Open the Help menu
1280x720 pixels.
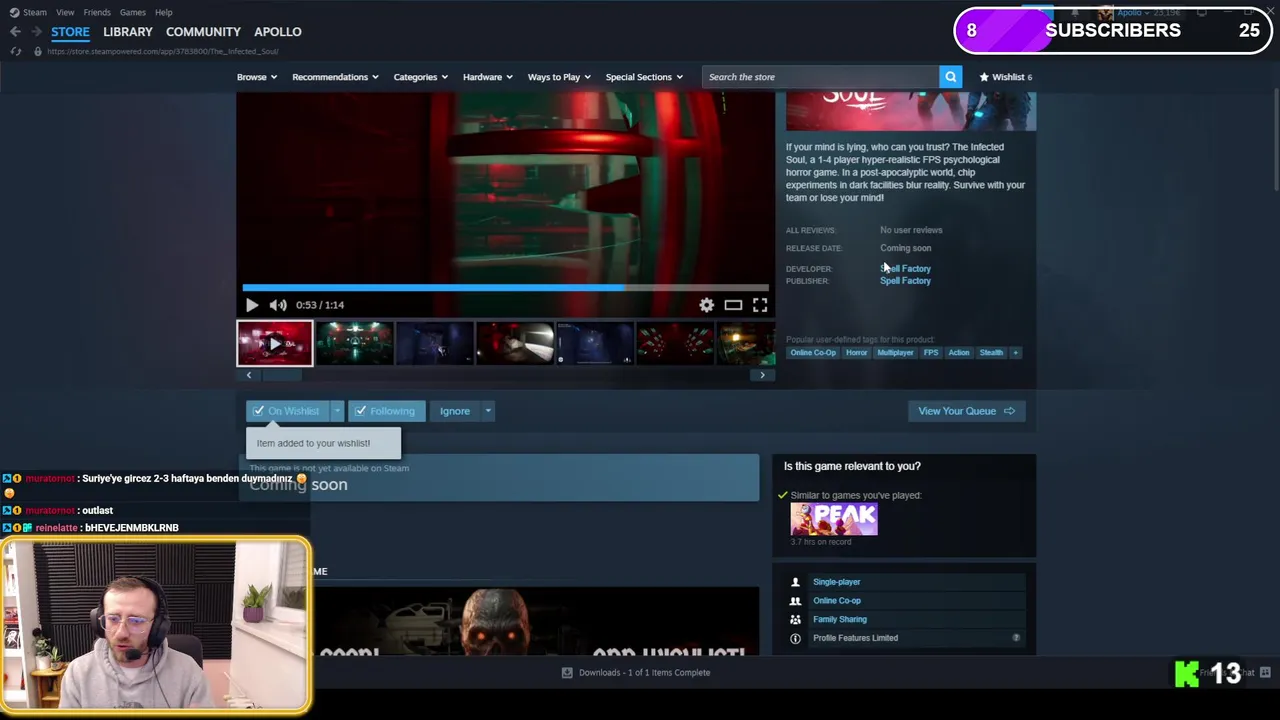coord(164,12)
